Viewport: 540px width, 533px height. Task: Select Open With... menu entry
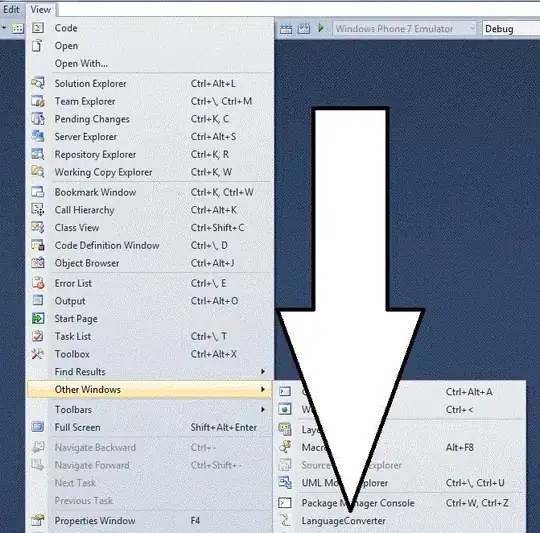click(150, 63)
